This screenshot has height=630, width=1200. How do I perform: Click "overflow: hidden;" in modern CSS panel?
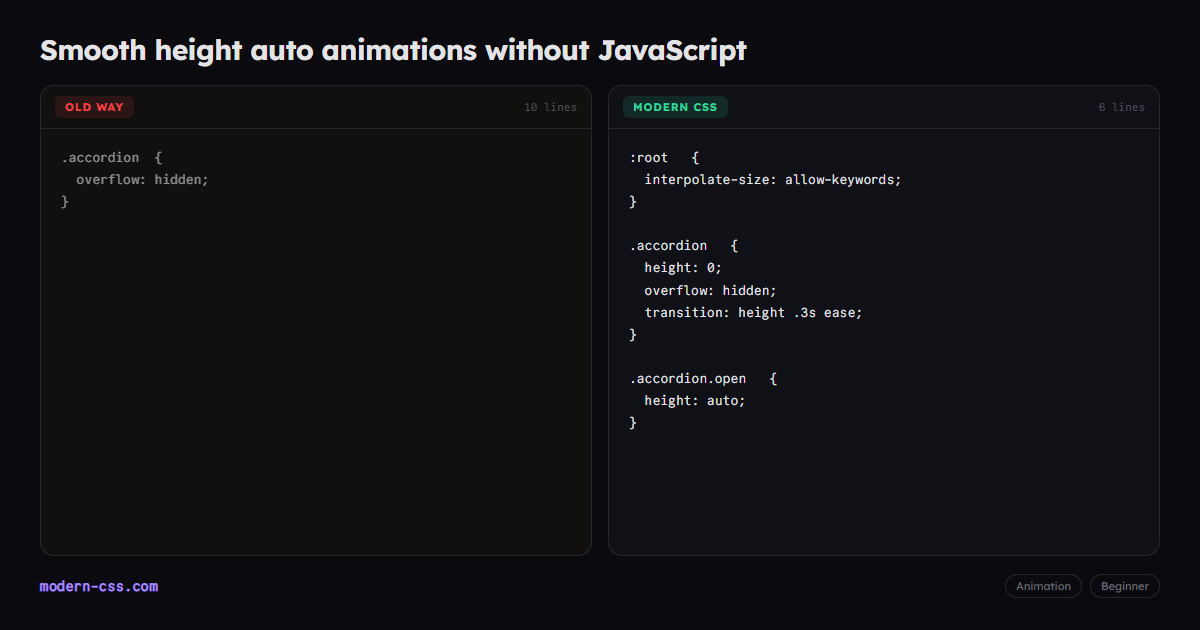(710, 290)
